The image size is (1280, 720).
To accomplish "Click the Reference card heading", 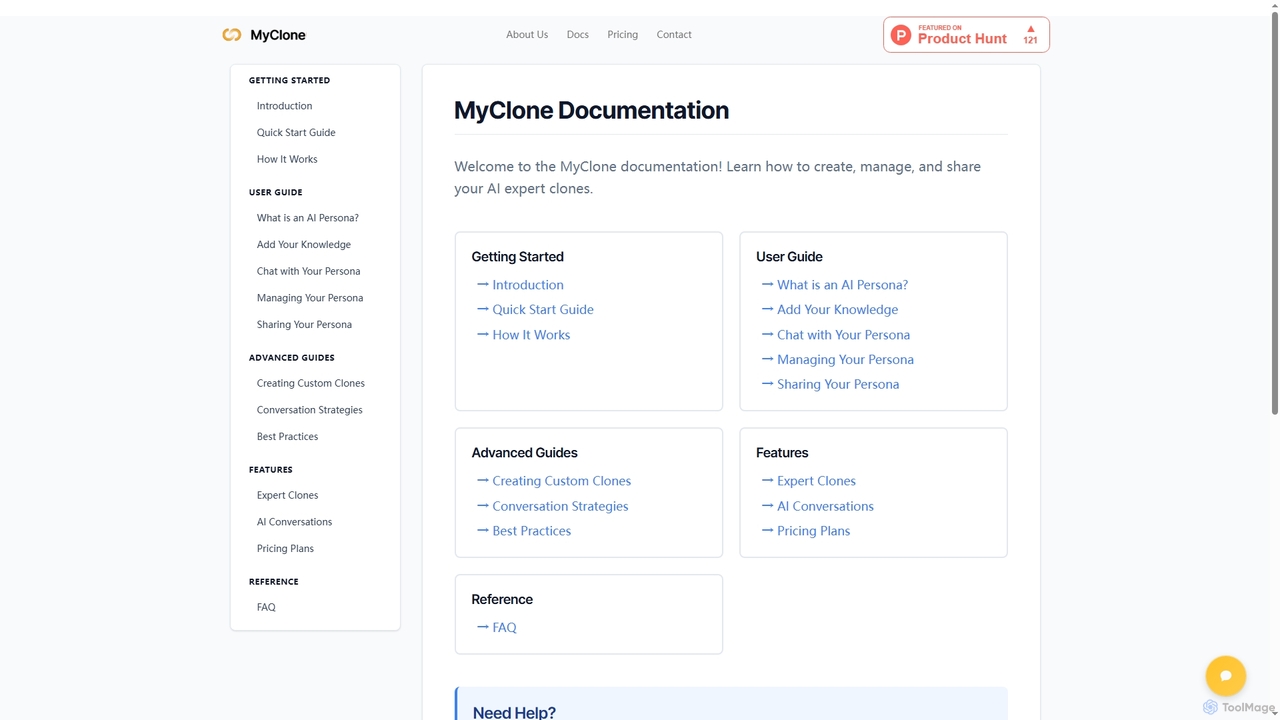I will click(x=502, y=600).
